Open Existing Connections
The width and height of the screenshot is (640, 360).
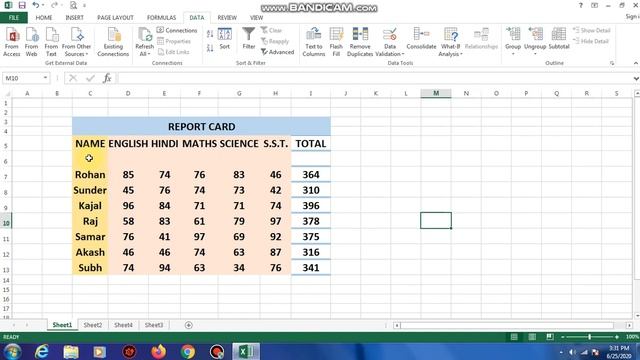(x=113, y=42)
